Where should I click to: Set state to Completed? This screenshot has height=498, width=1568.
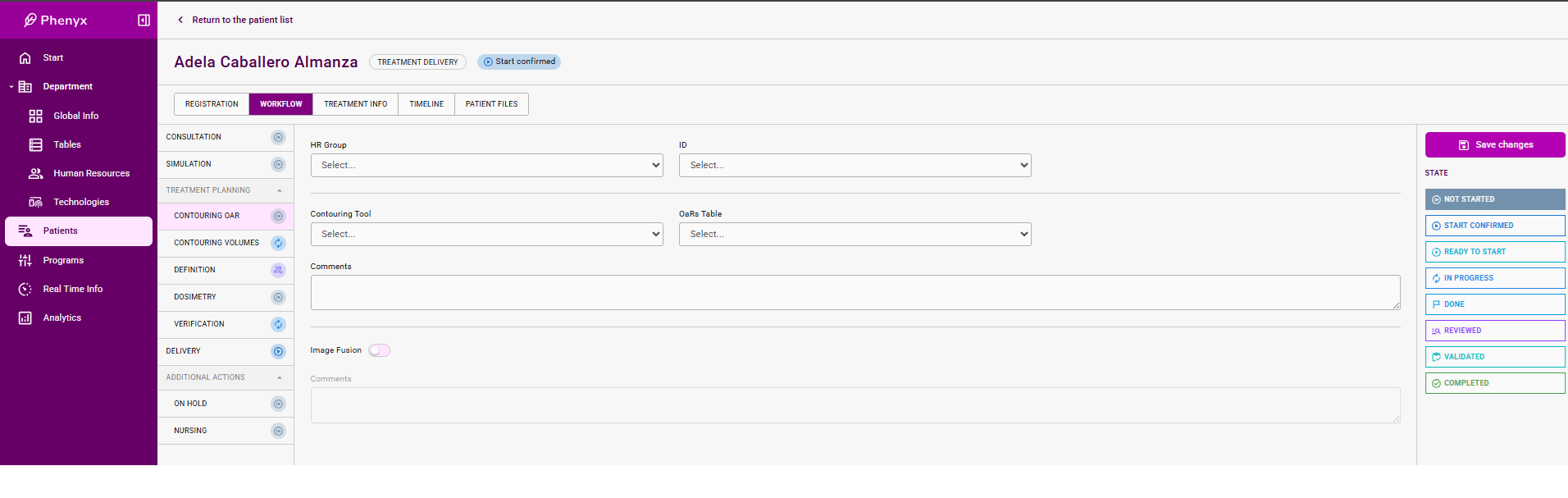[x=1494, y=383]
